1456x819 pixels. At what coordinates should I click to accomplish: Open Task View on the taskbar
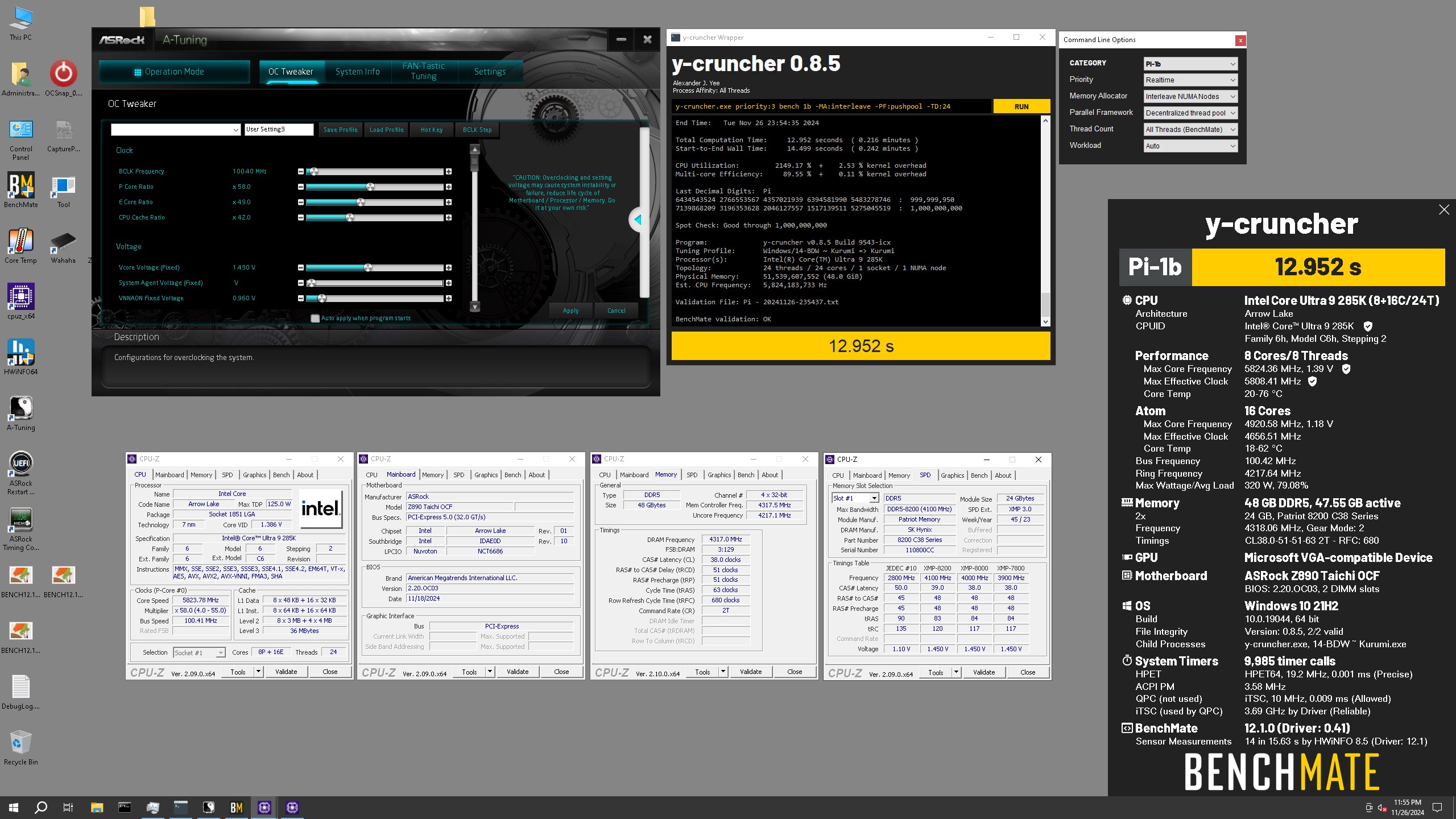[x=68, y=807]
